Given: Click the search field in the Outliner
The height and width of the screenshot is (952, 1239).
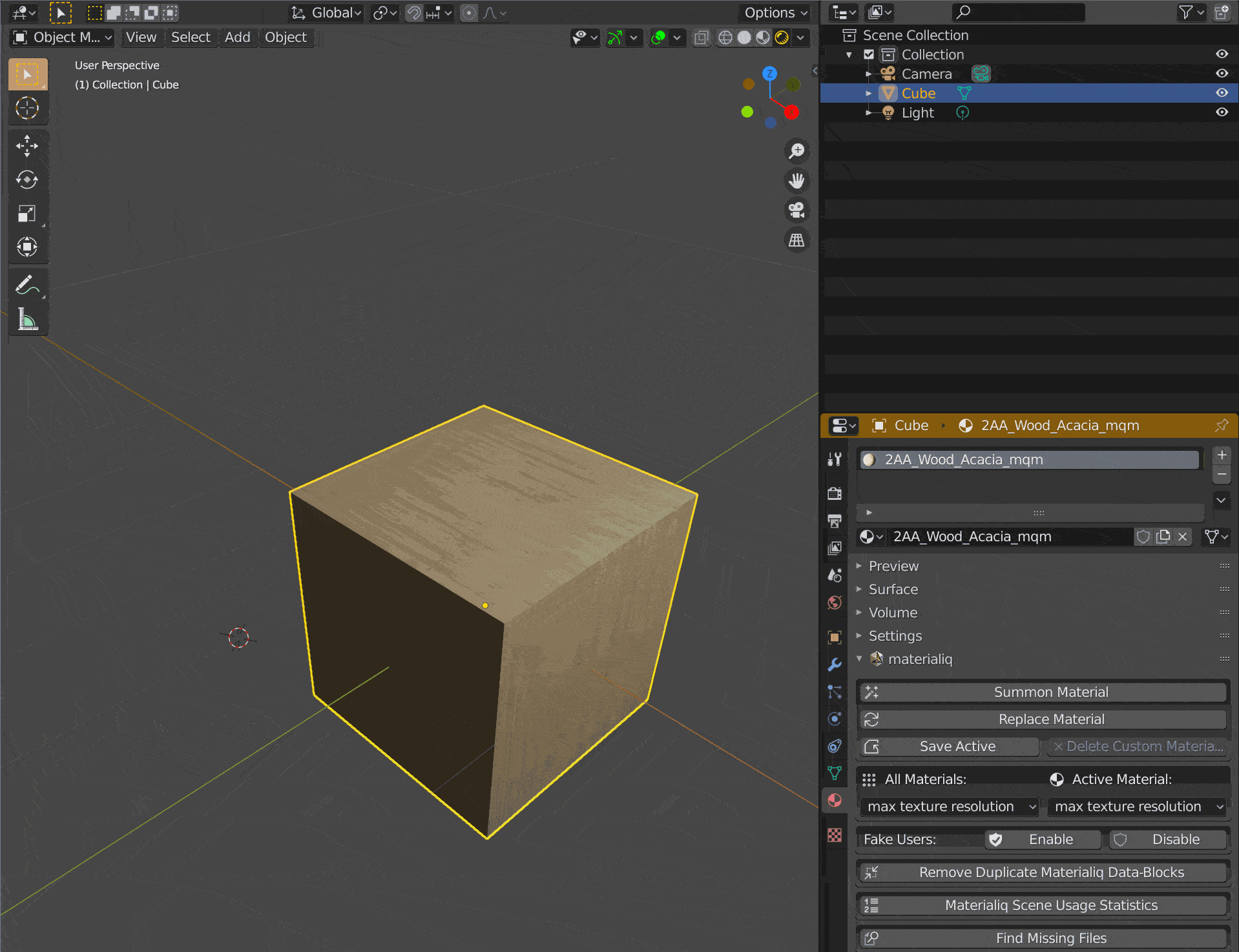Looking at the screenshot, I should 1018,12.
